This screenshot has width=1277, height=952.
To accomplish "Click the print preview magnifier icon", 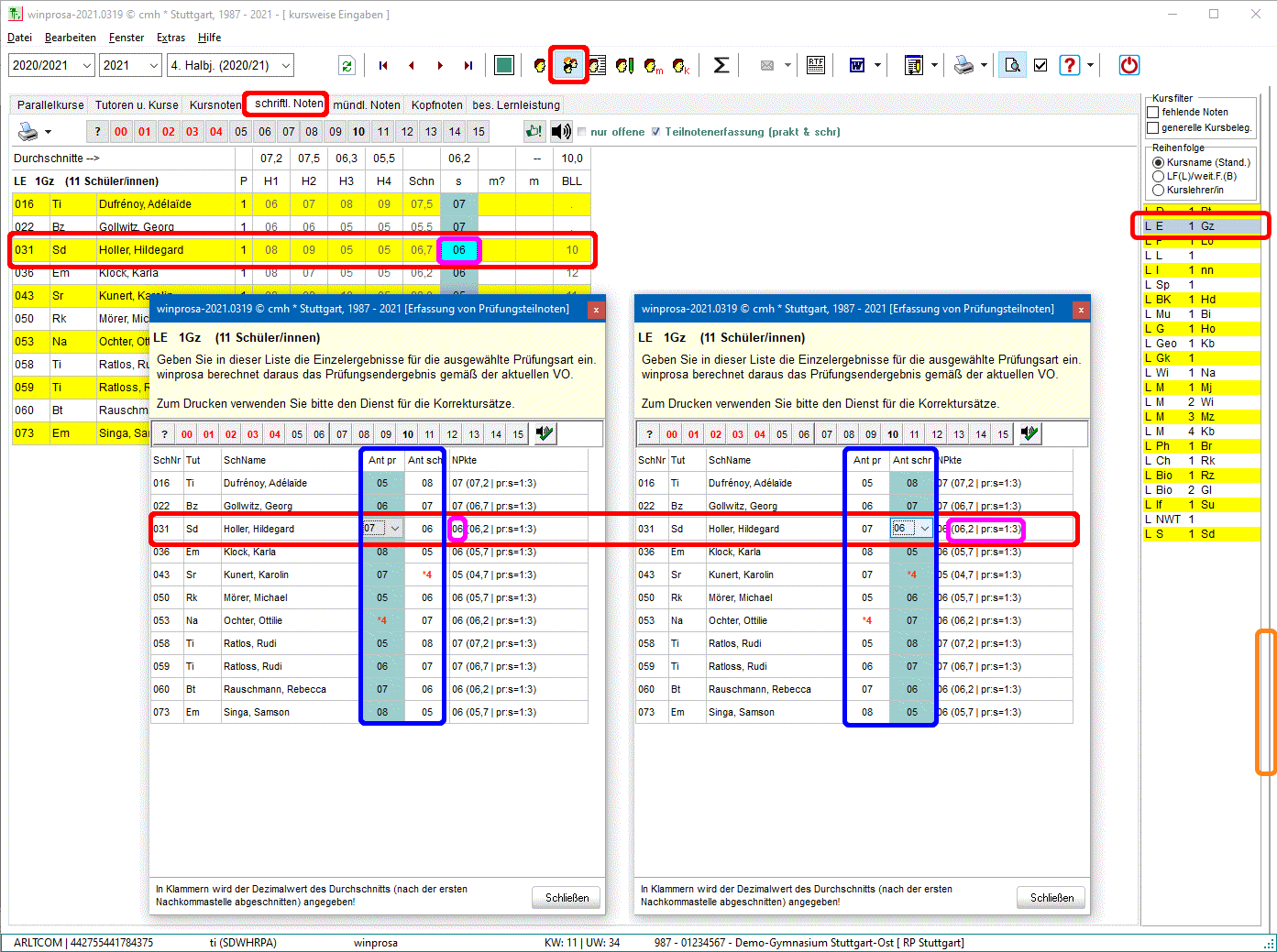I will [1012, 65].
